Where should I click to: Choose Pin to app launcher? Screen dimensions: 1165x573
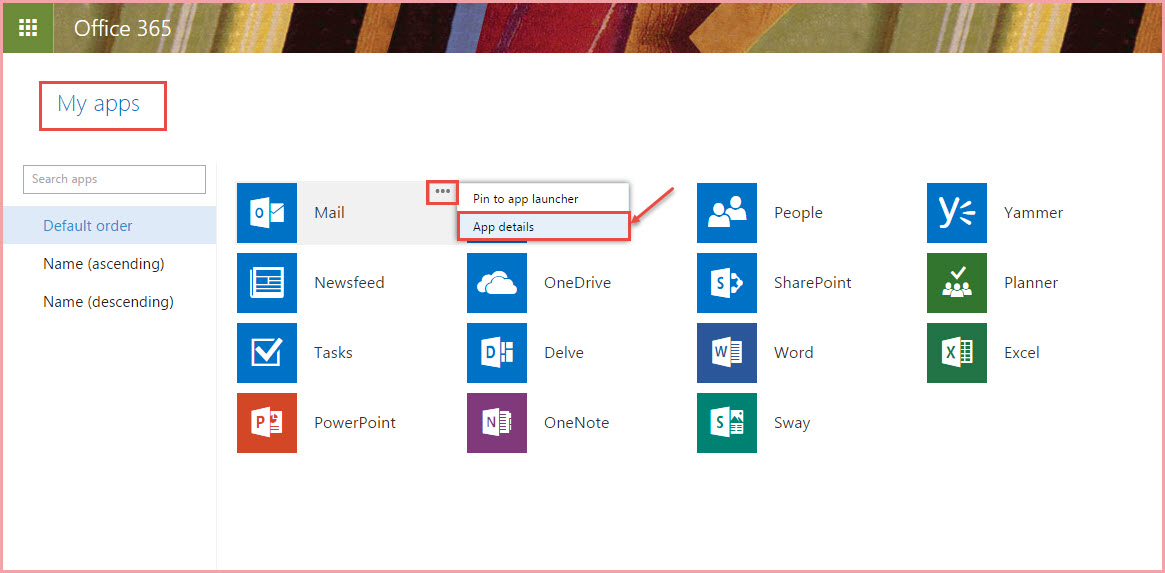click(543, 199)
